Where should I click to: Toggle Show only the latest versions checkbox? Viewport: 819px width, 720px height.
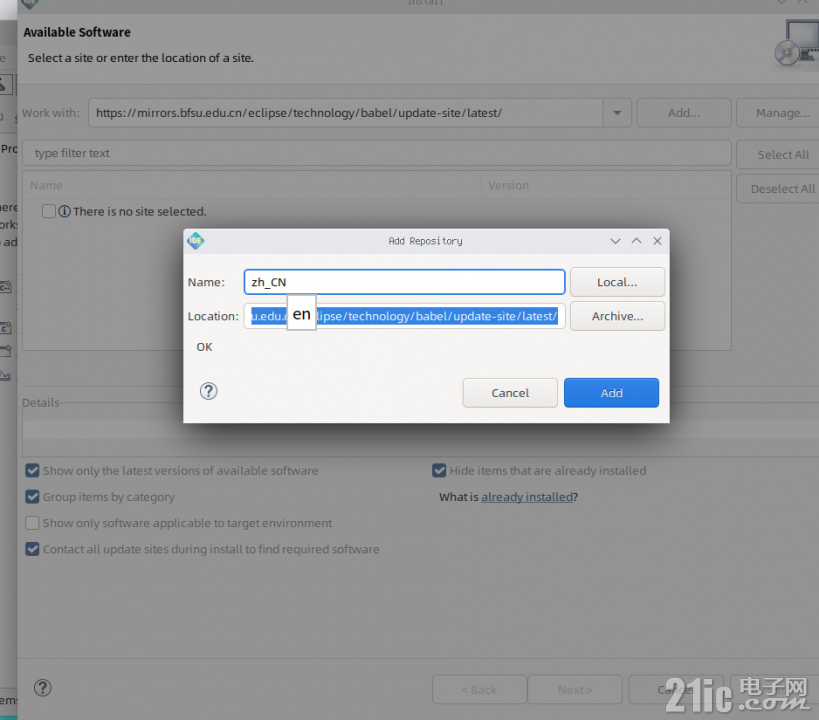[32, 471]
